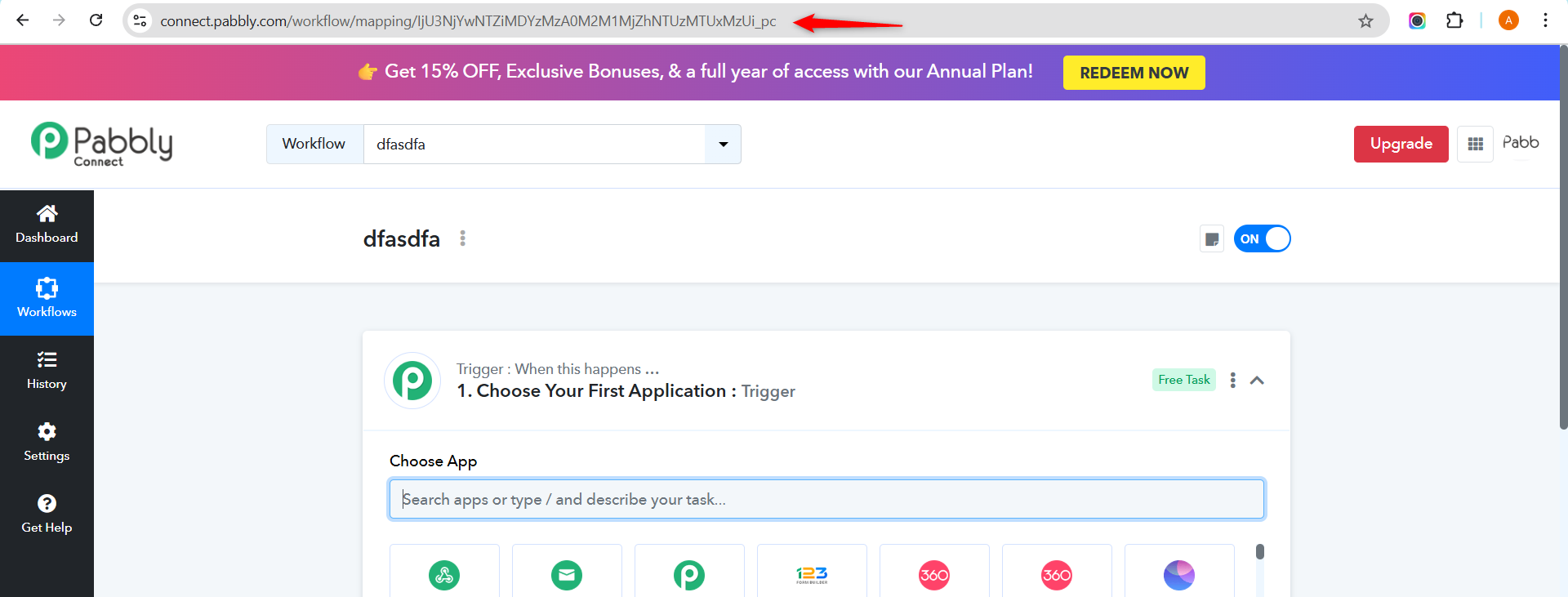
Task: Bookmark this page with the star icon
Action: (1365, 21)
